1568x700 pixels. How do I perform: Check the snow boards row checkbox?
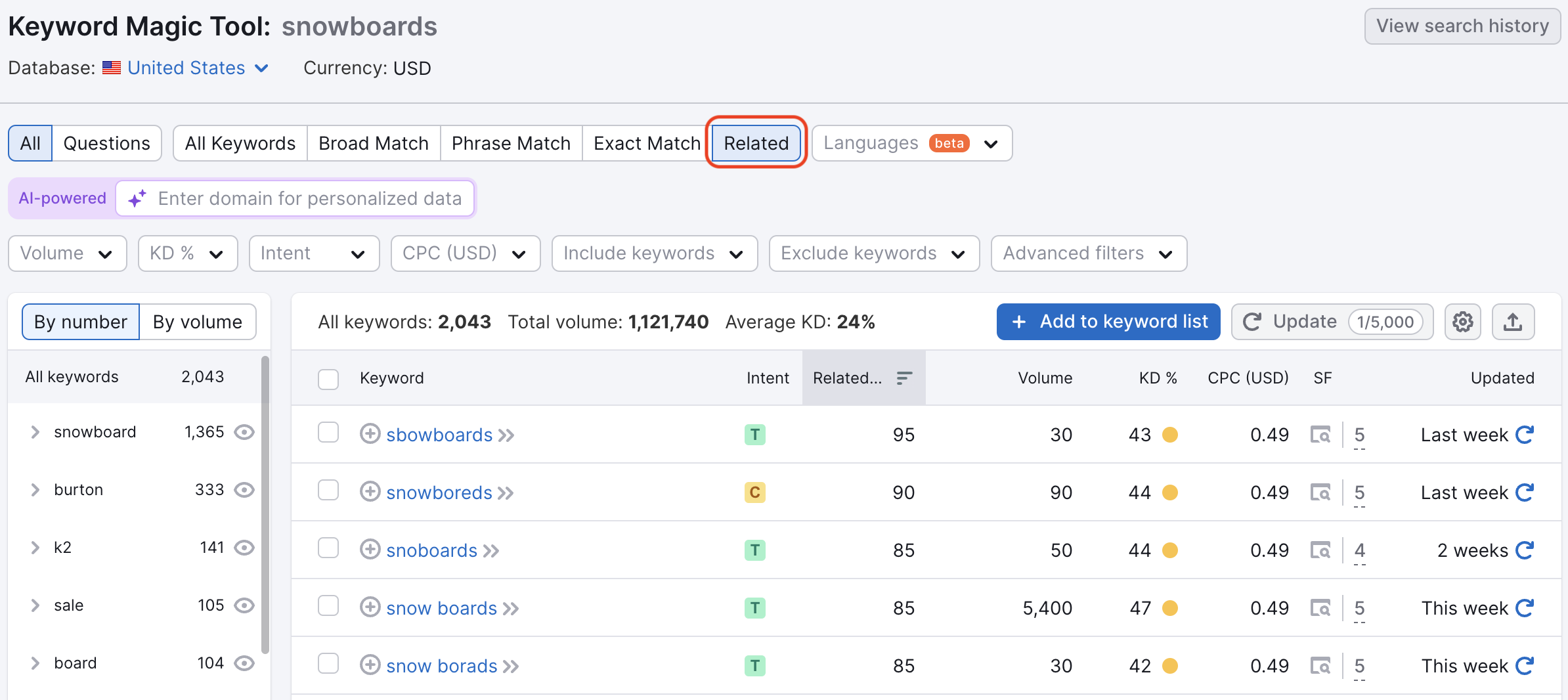[x=328, y=607]
